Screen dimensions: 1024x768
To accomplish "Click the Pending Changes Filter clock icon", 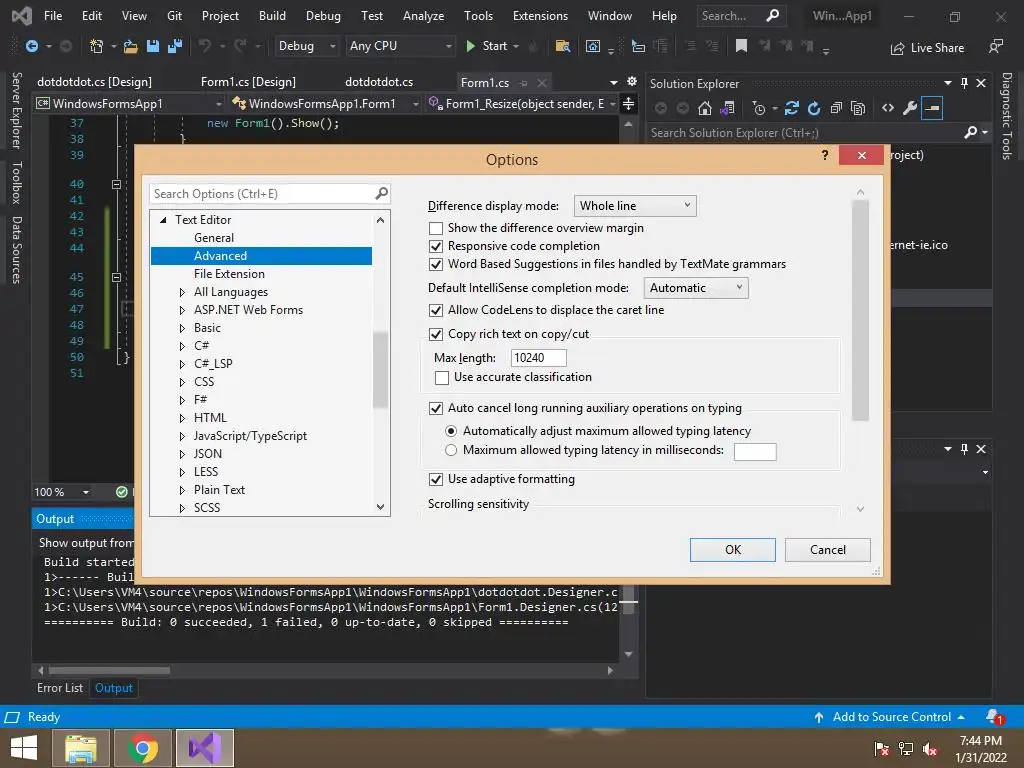I will 759,108.
